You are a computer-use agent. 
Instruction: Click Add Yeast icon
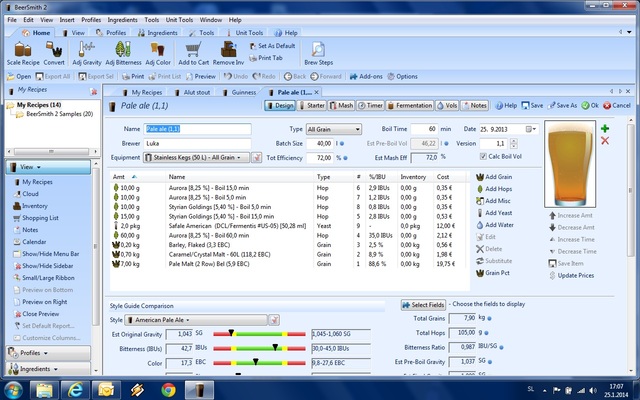pos(480,213)
